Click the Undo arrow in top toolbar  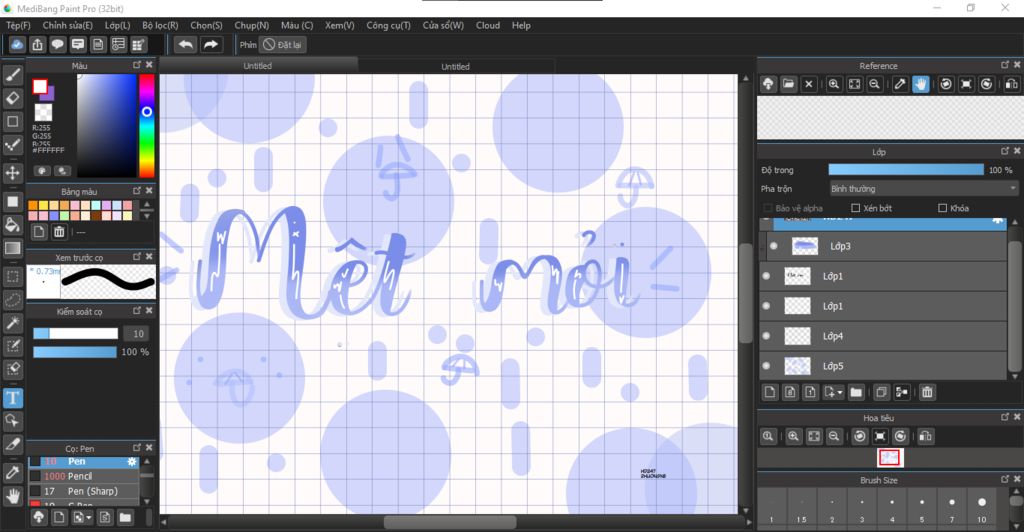[185, 44]
